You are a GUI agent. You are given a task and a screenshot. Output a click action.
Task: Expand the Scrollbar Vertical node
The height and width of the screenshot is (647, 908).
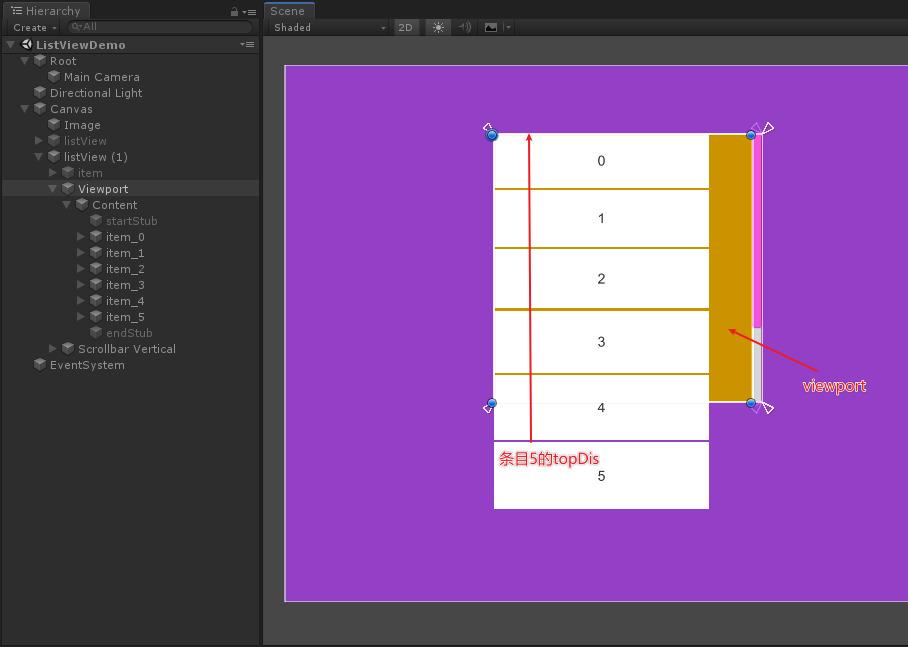[x=53, y=349]
